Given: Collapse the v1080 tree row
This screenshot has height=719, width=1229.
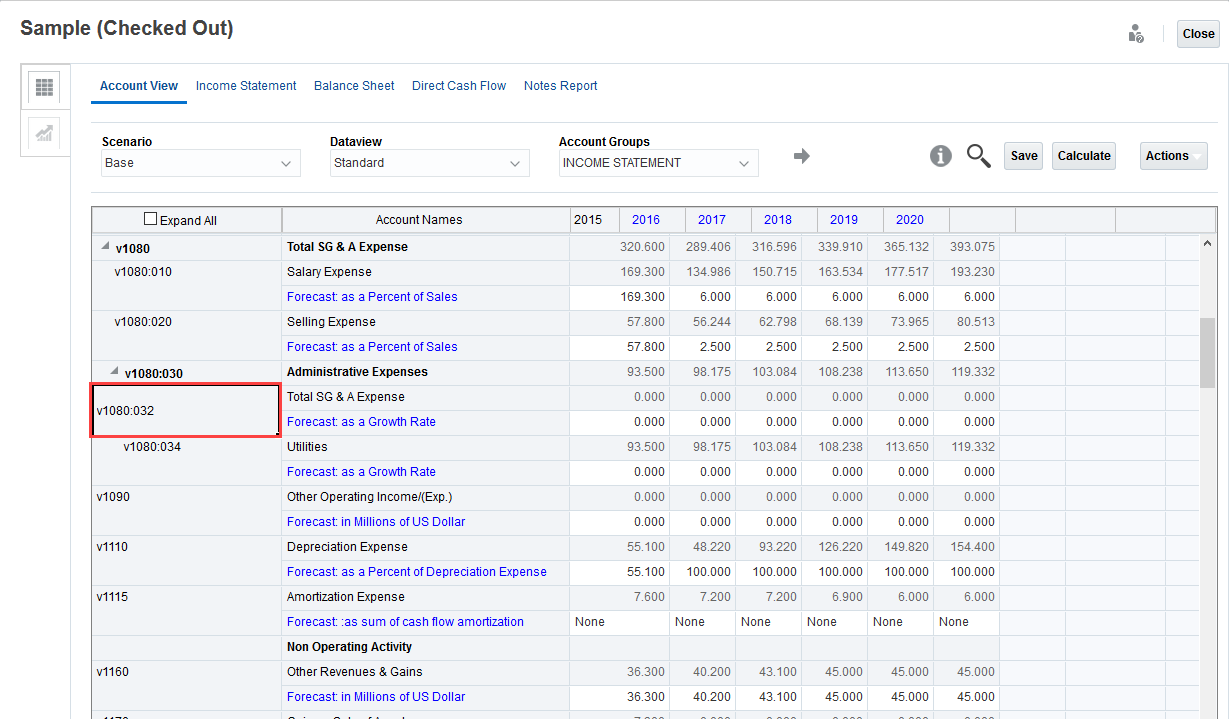Looking at the screenshot, I should tap(105, 247).
